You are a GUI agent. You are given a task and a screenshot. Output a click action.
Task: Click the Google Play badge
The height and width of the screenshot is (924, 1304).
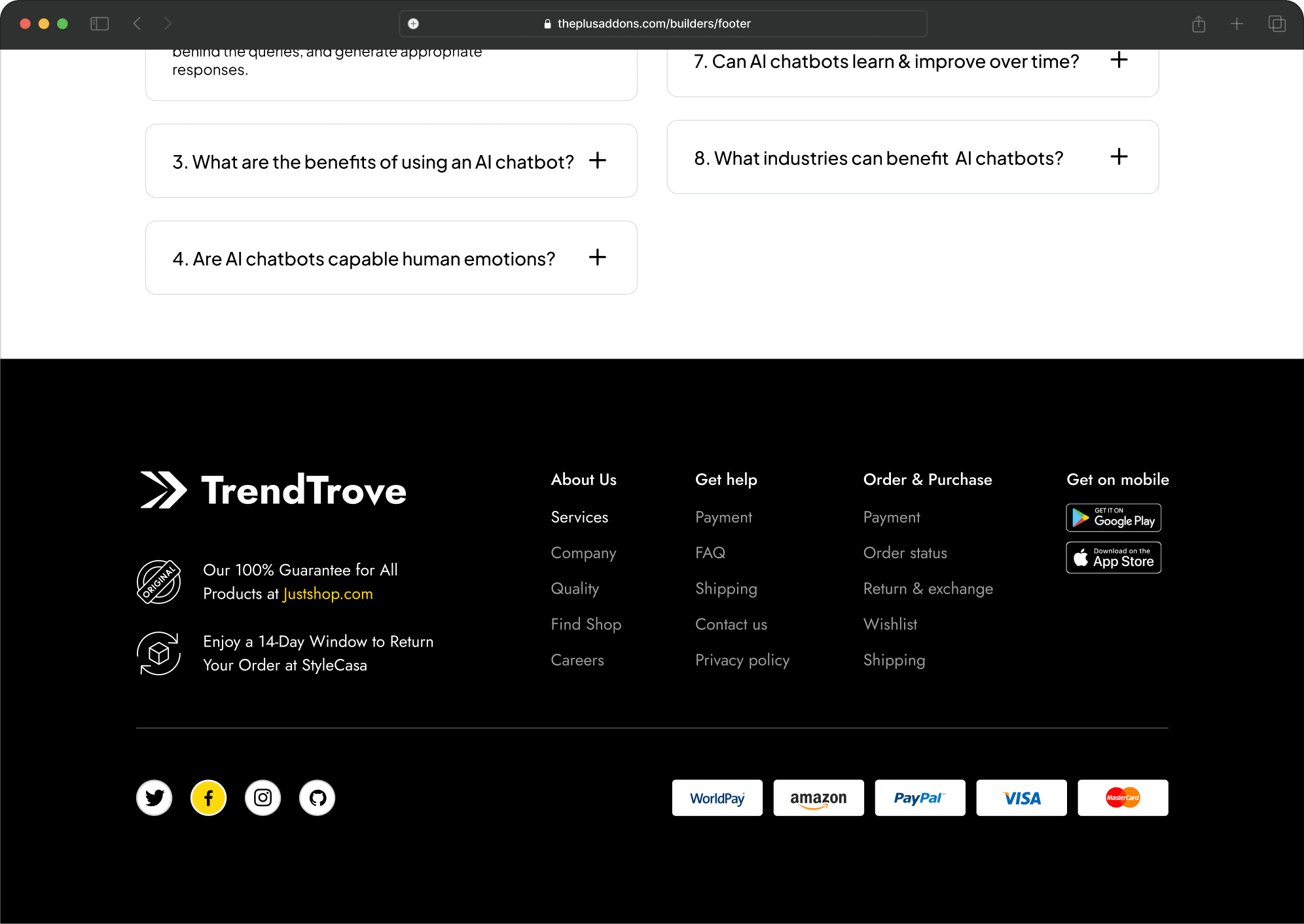point(1113,518)
